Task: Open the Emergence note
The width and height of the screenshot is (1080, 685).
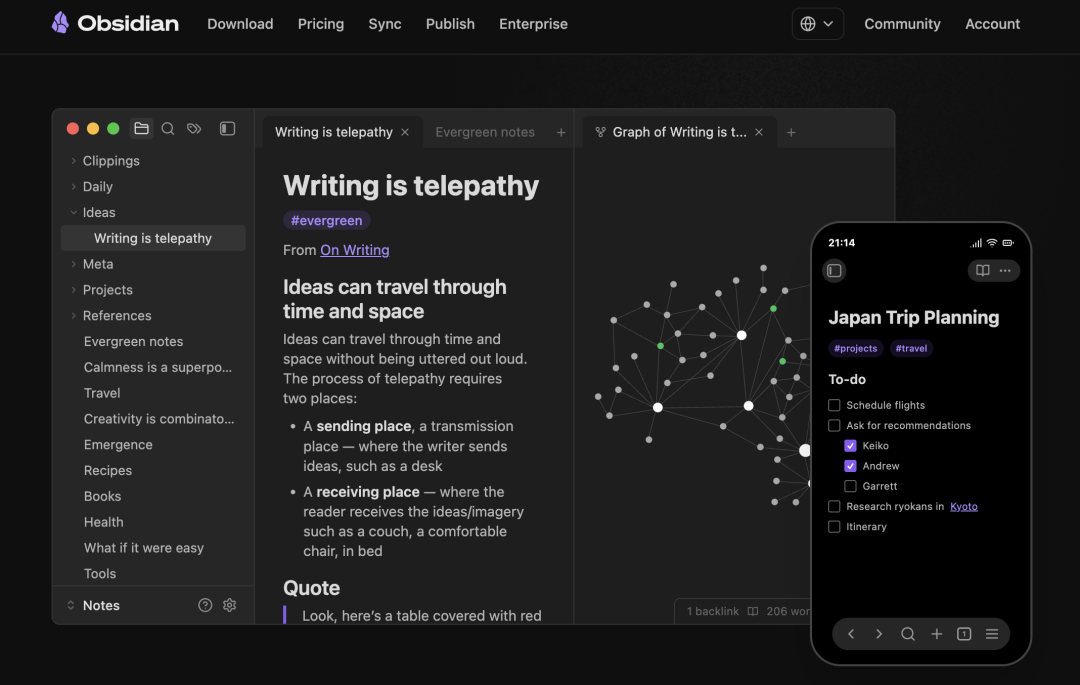Action: pos(118,445)
